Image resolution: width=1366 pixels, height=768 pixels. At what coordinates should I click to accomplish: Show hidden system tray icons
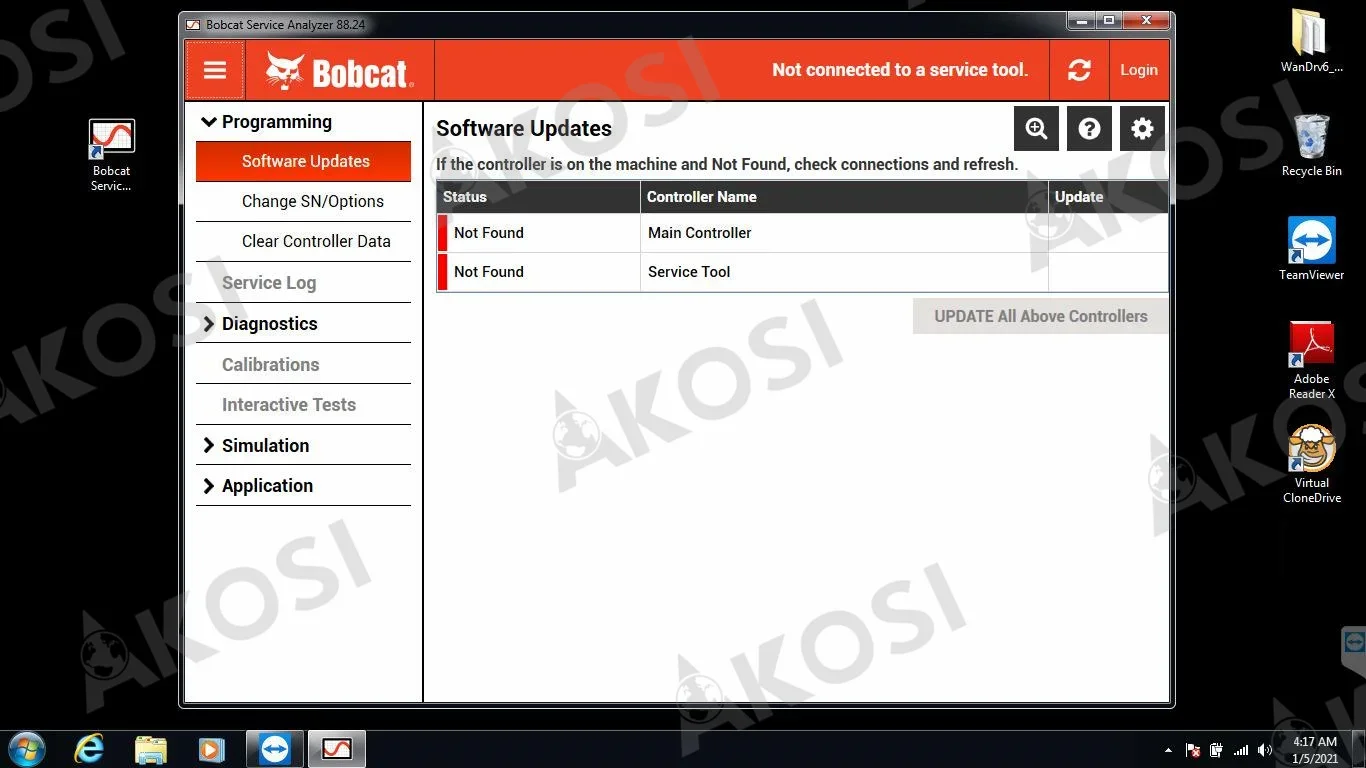1168,750
